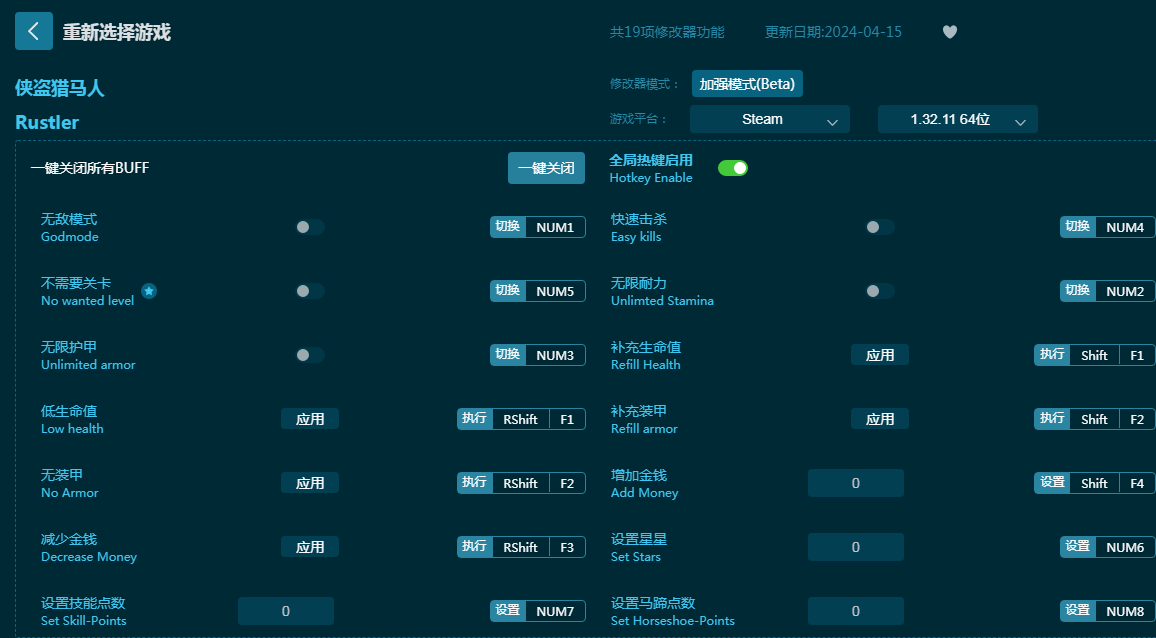Click the back arrow icon

33,31
